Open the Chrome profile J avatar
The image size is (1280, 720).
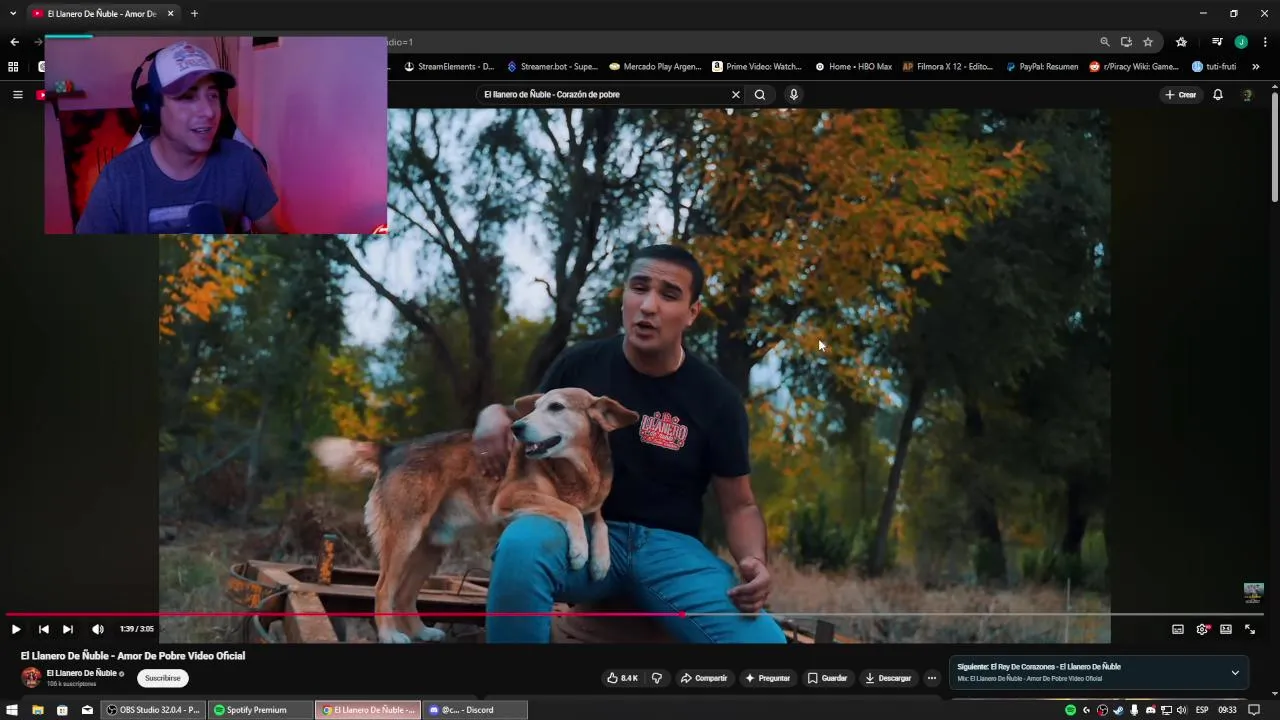[1241, 42]
